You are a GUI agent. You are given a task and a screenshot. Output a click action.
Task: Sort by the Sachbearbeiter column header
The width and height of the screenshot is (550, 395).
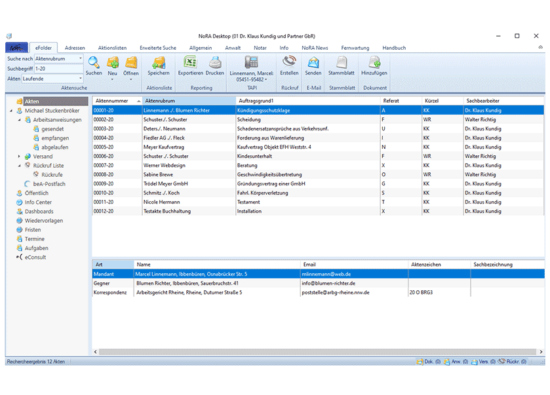[504, 101]
